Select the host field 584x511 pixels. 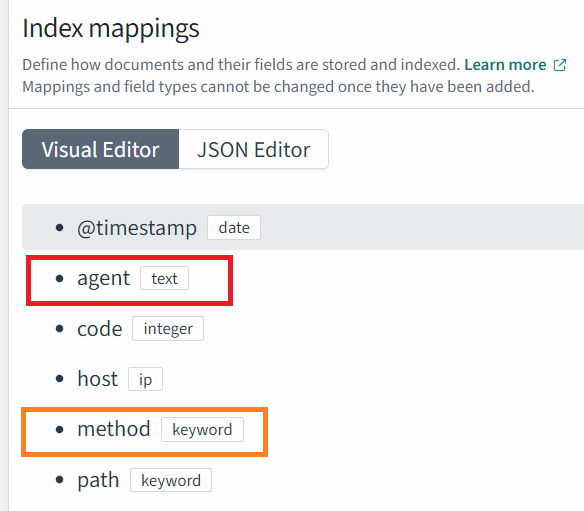pyautogui.click(x=97, y=379)
